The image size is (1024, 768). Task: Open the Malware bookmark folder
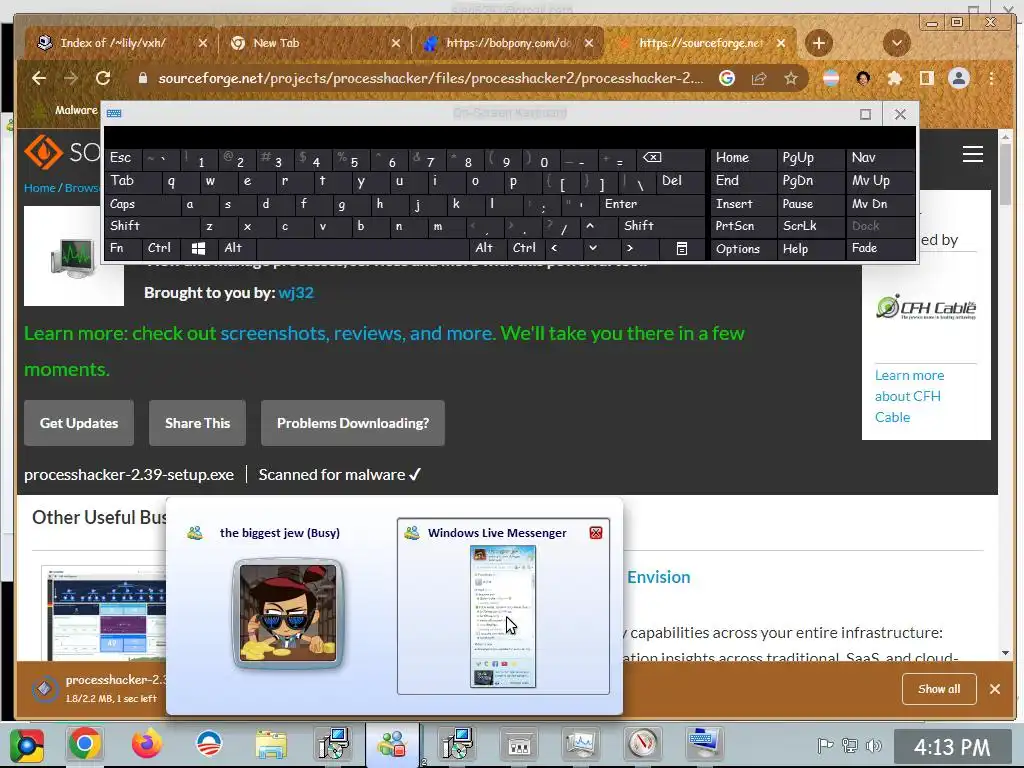(67, 110)
